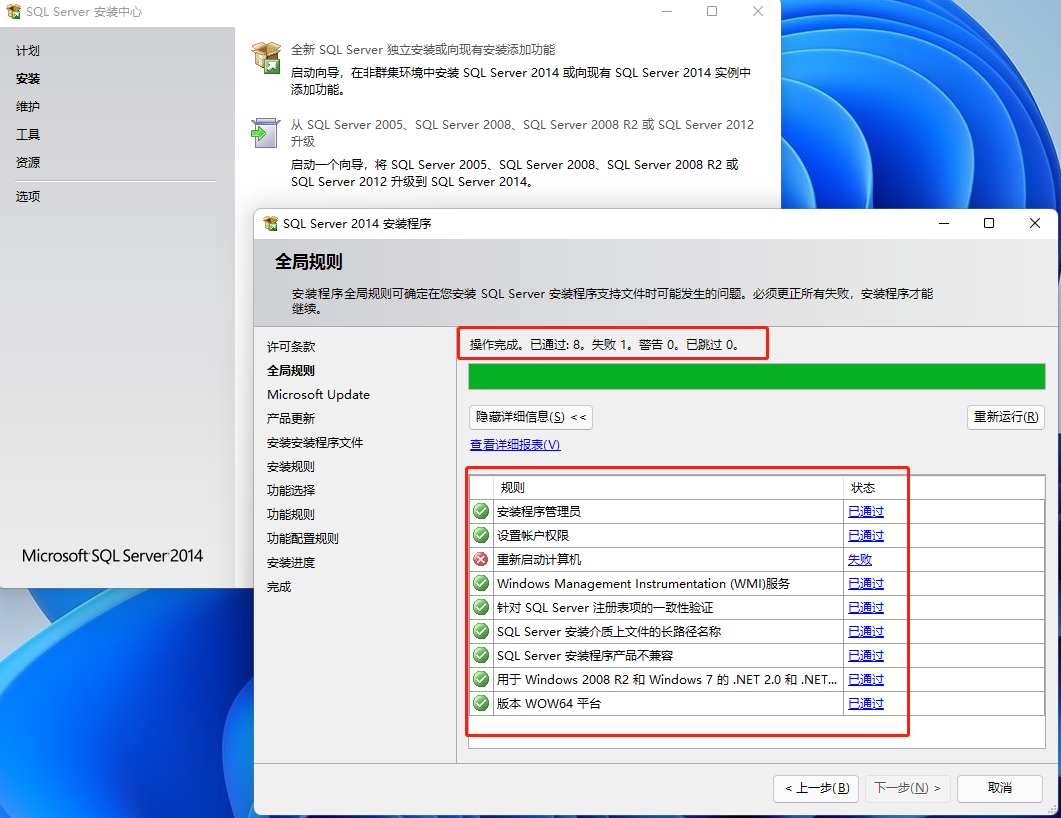Select 安装进度 step in setup sidebar
1061x818 pixels.
click(291, 562)
